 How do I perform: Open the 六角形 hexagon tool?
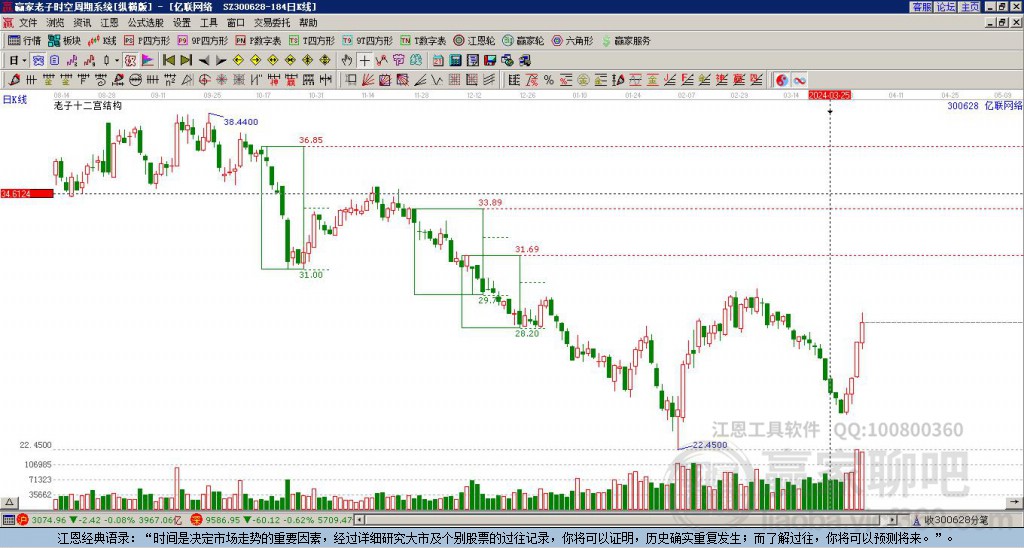[x=572, y=40]
